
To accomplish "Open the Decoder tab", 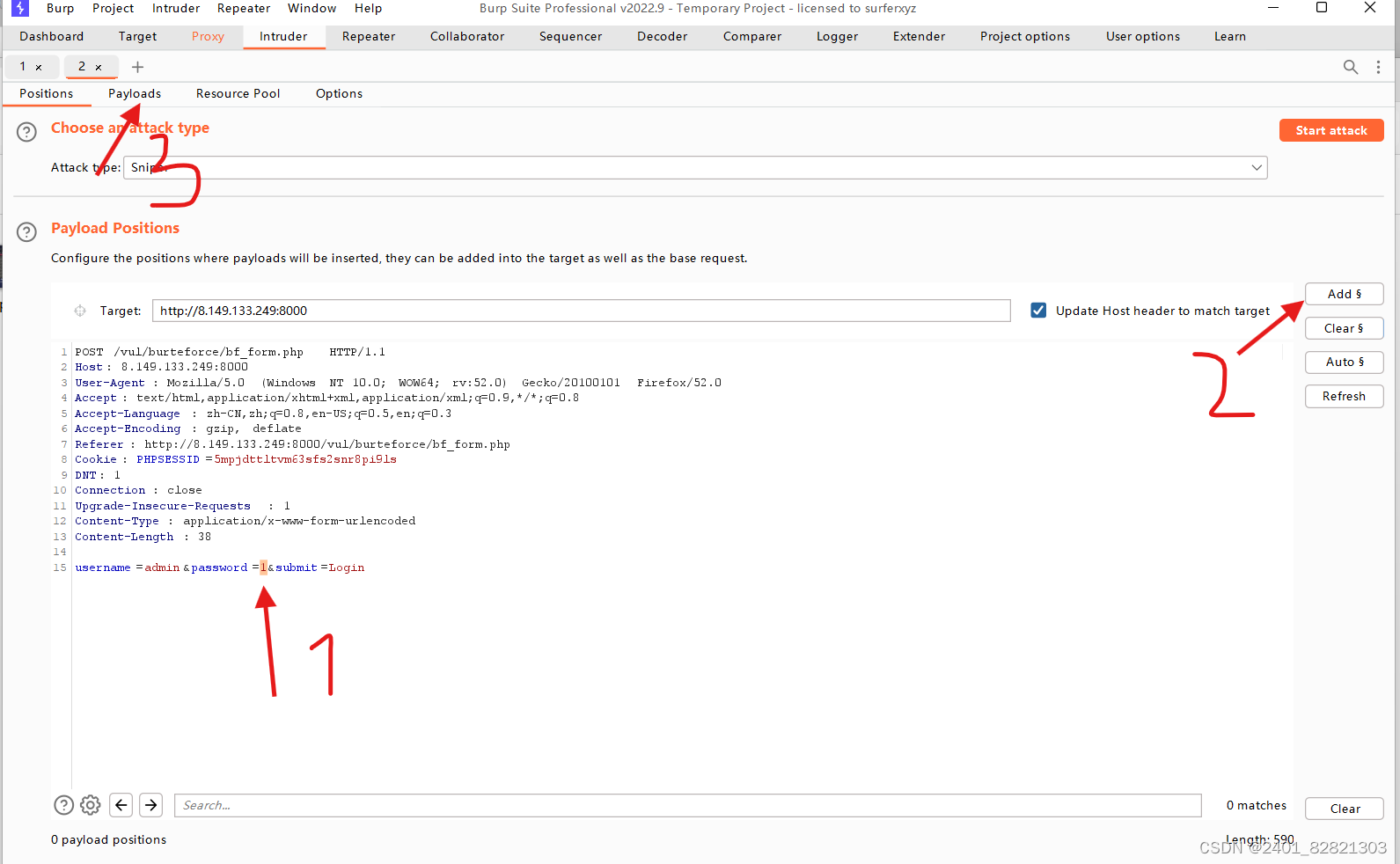I will click(663, 36).
